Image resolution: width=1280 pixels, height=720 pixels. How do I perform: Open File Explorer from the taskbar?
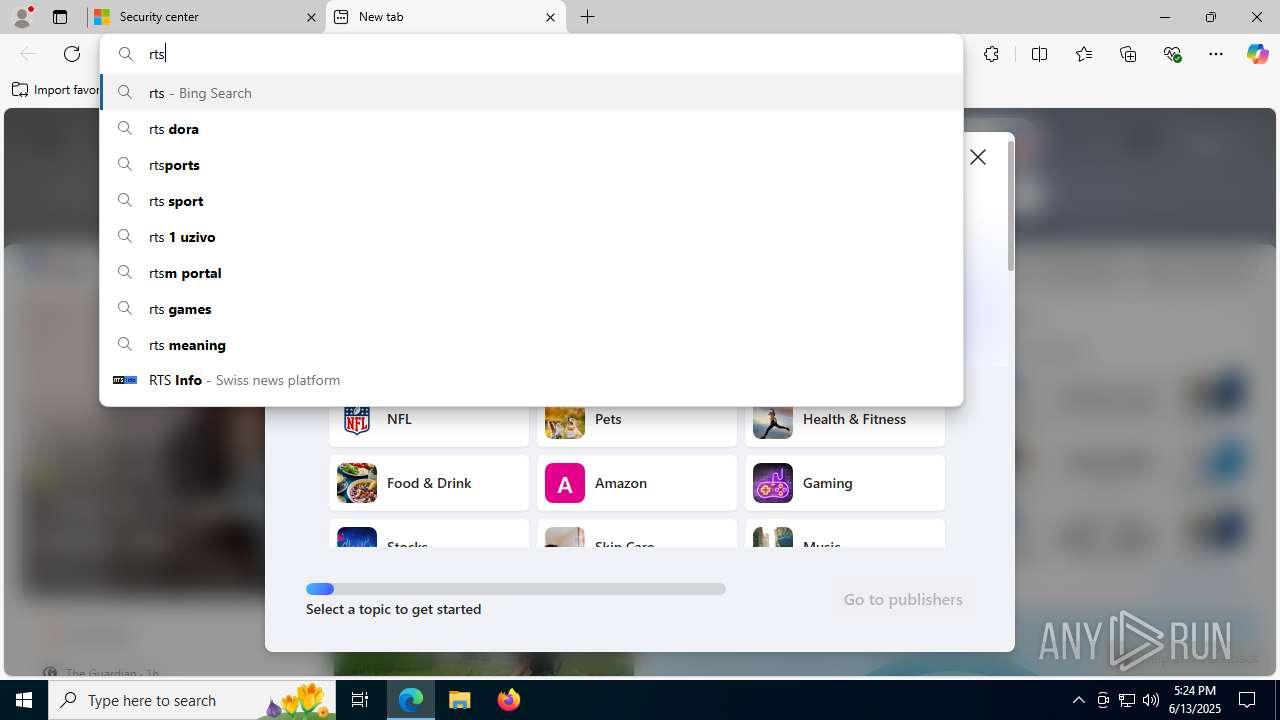coord(460,700)
